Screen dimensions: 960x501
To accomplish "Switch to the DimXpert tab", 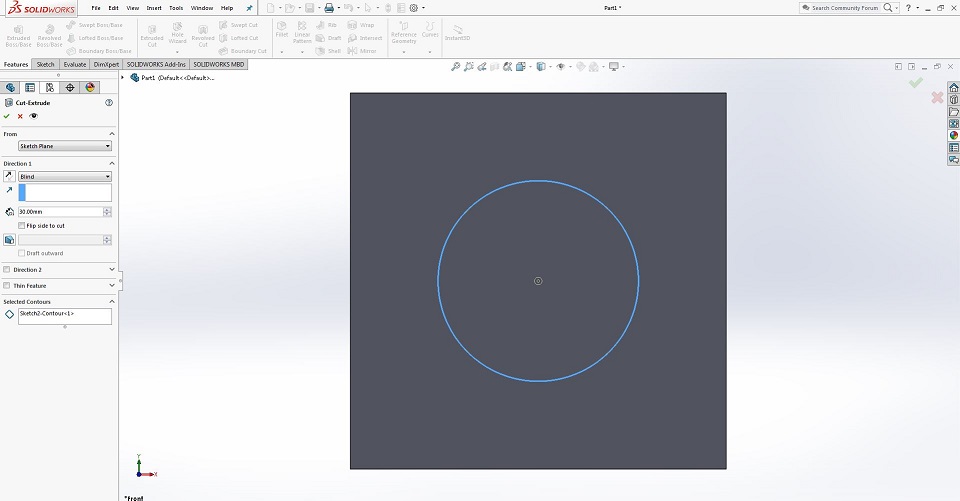I will click(107, 64).
